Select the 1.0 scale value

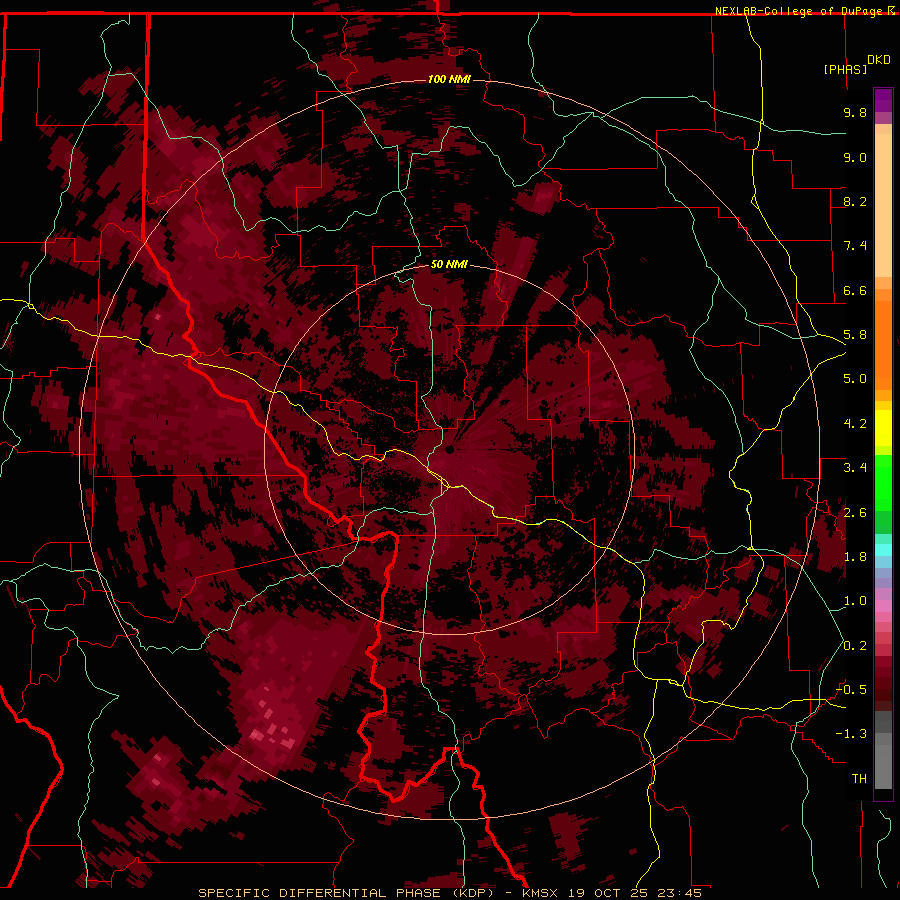pyautogui.click(x=855, y=601)
